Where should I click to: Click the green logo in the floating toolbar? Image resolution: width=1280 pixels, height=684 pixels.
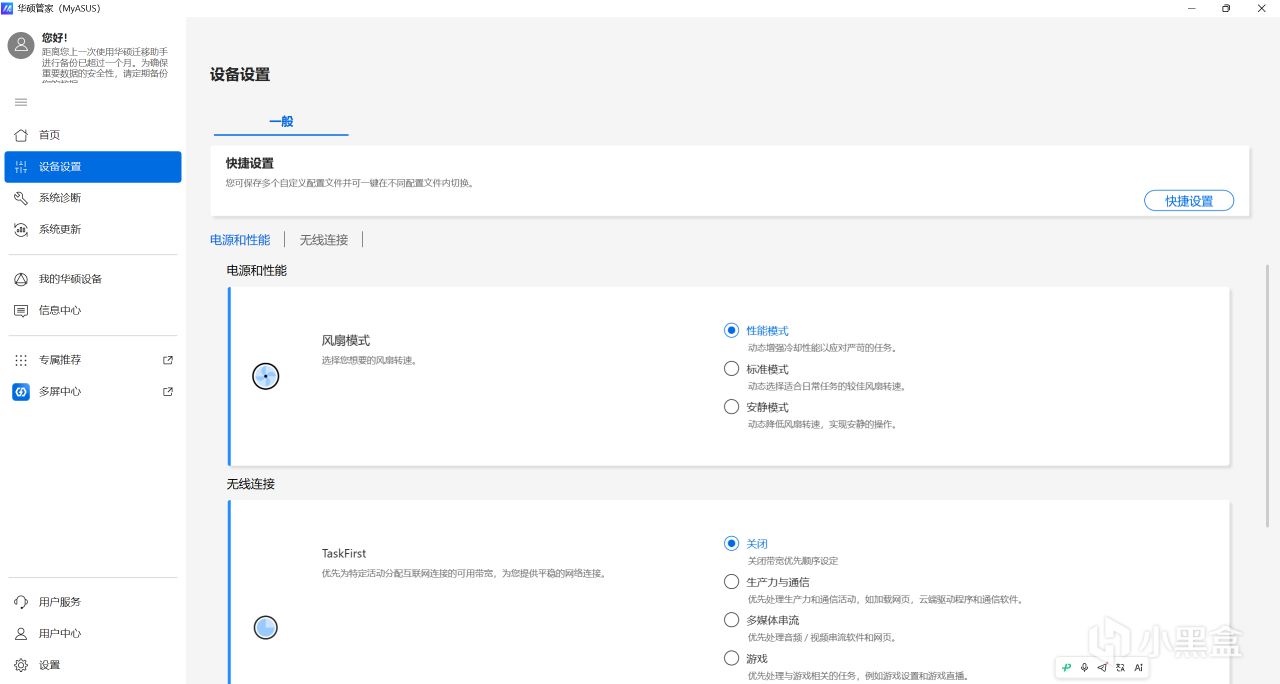pyautogui.click(x=1066, y=667)
